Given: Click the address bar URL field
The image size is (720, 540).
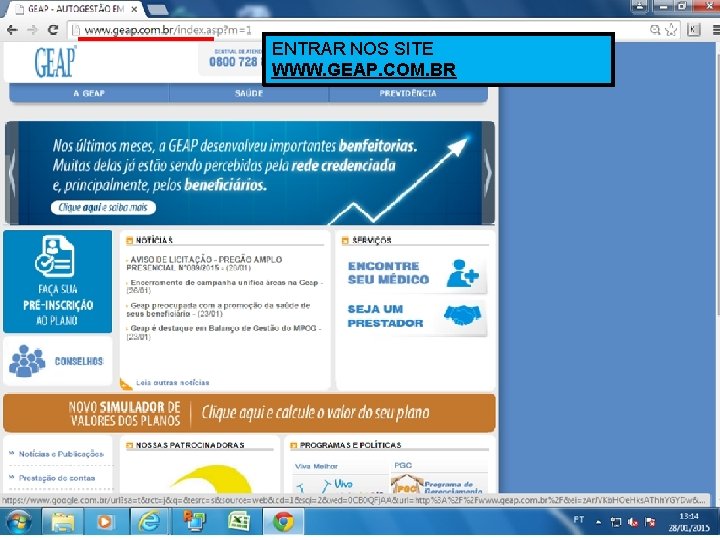Looking at the screenshot, I should [358, 30].
